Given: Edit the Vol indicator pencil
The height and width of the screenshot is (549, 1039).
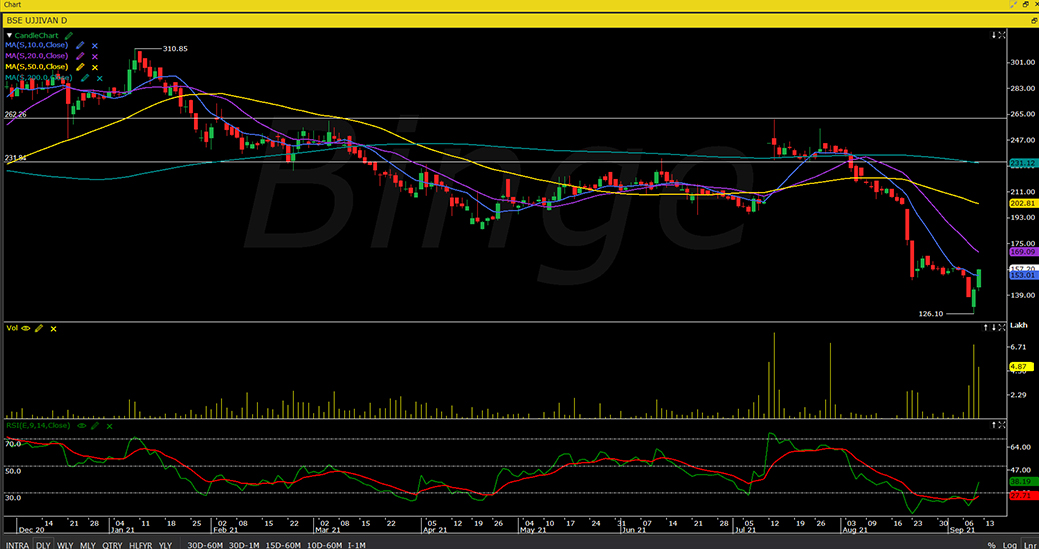Looking at the screenshot, I should pos(39,328).
